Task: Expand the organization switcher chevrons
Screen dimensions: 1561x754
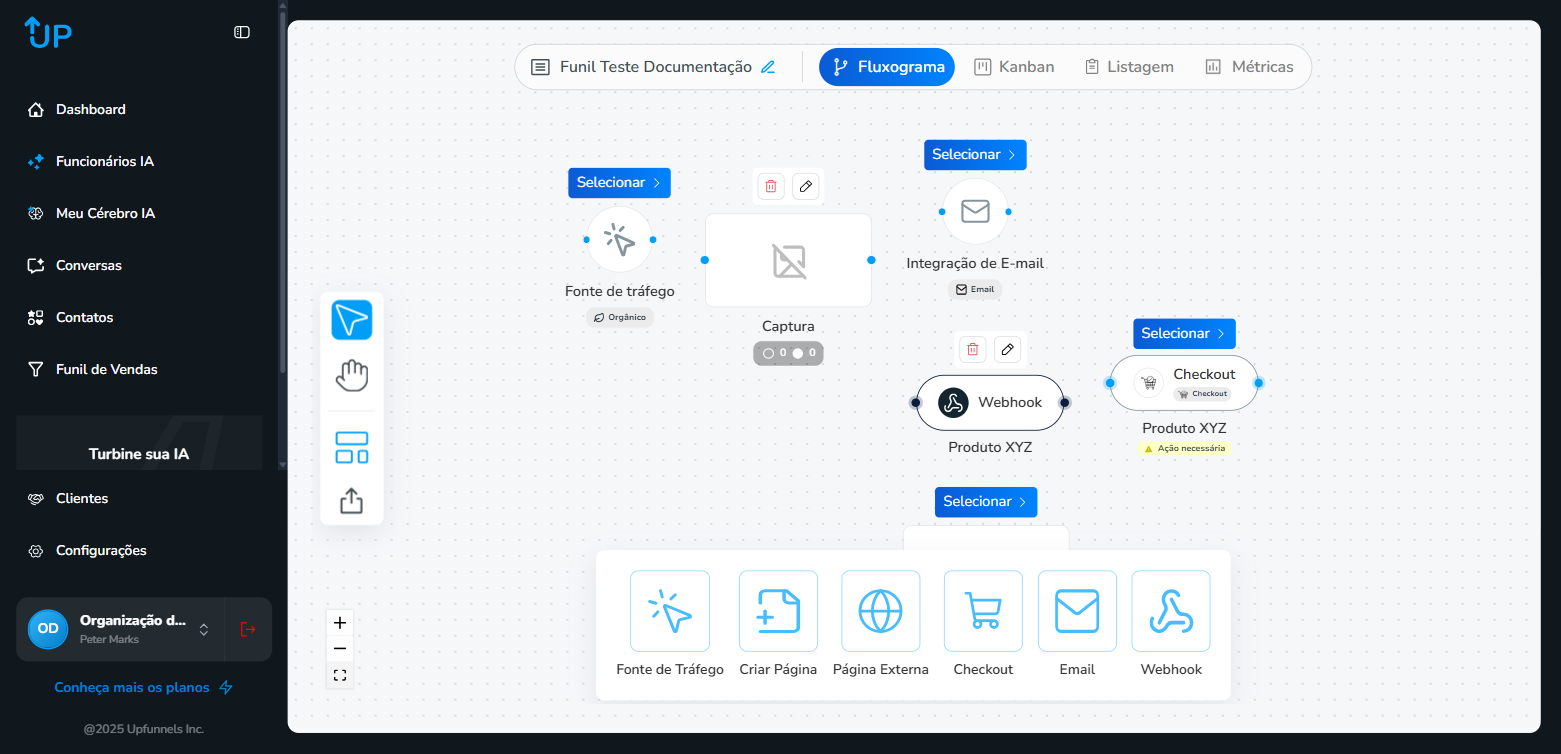Action: pyautogui.click(x=204, y=629)
